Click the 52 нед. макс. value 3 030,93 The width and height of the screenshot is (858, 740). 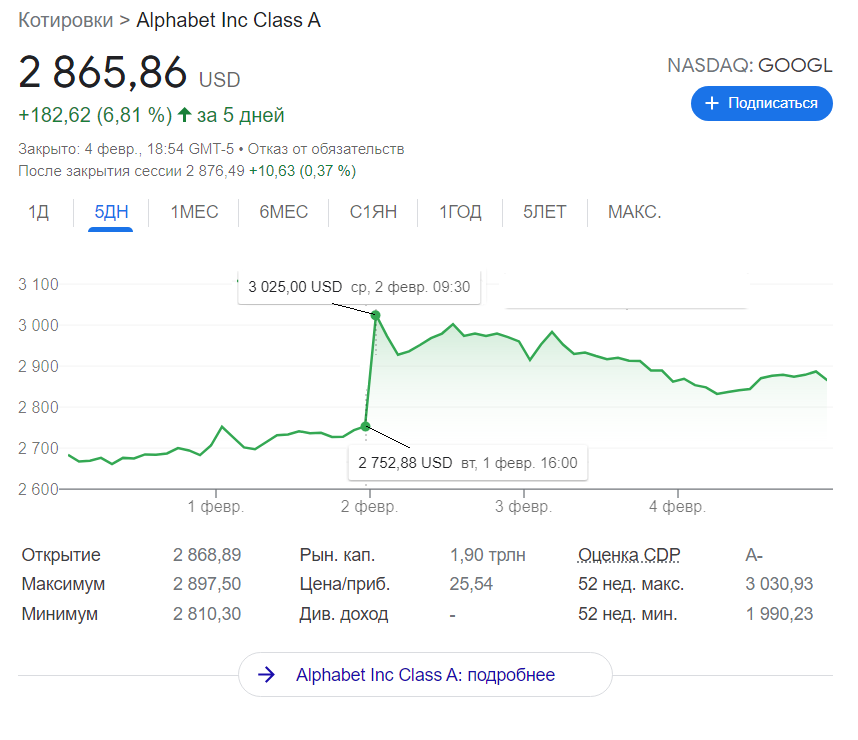click(779, 584)
